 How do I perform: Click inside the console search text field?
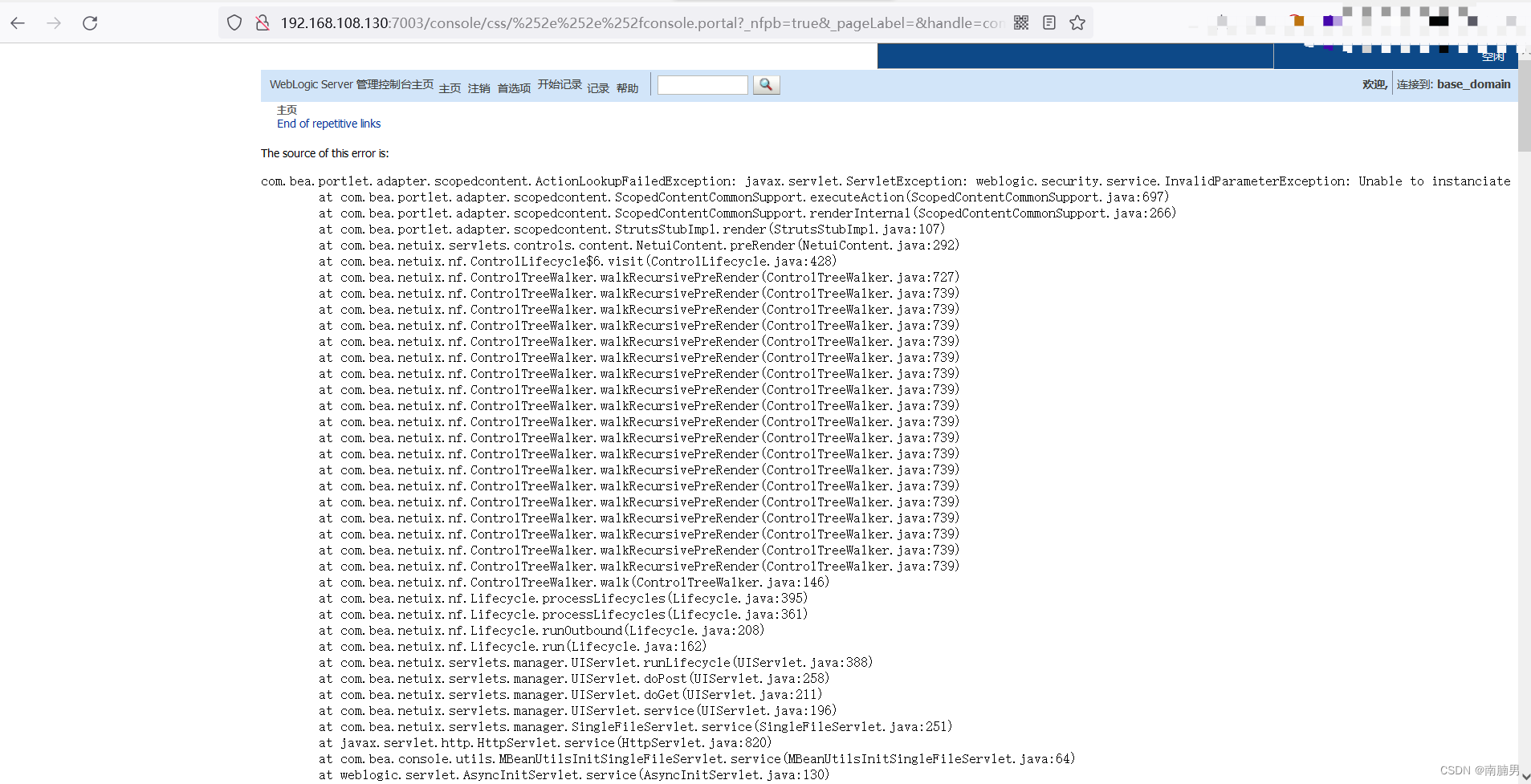pos(702,84)
